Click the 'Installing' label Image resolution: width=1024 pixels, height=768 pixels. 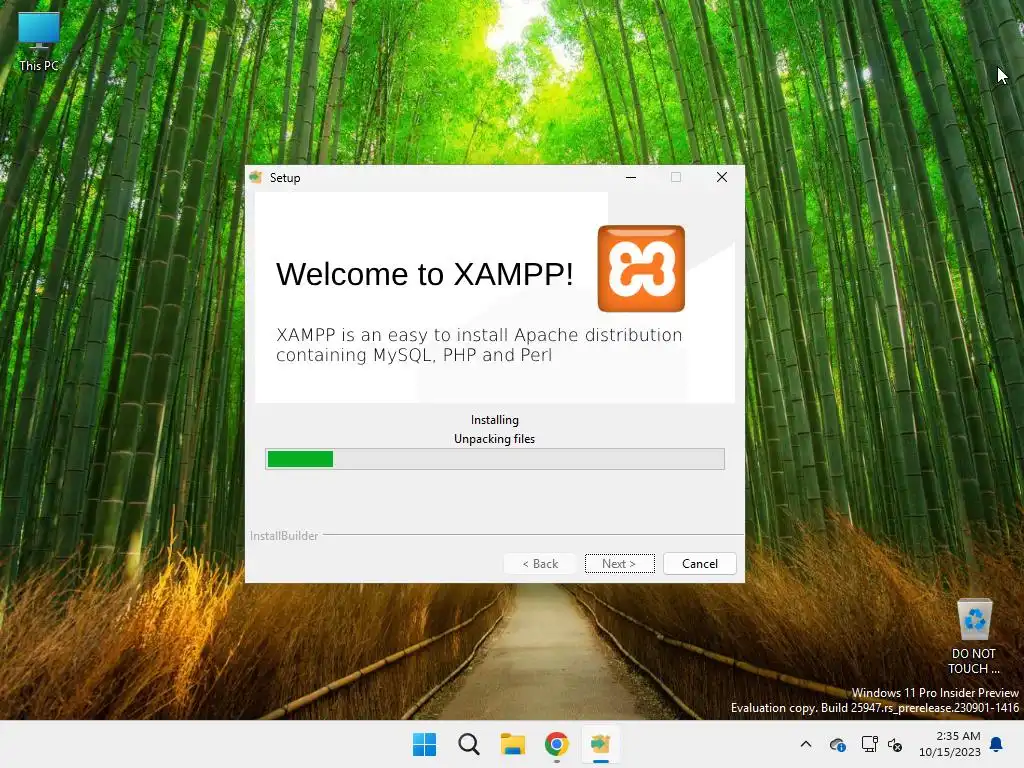pos(494,420)
